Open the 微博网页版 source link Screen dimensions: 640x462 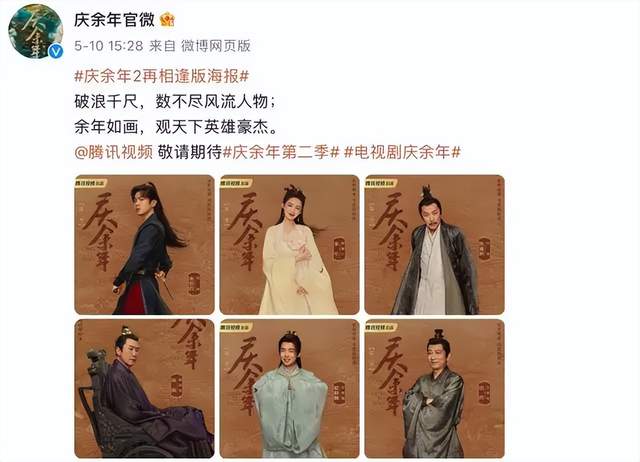216,46
